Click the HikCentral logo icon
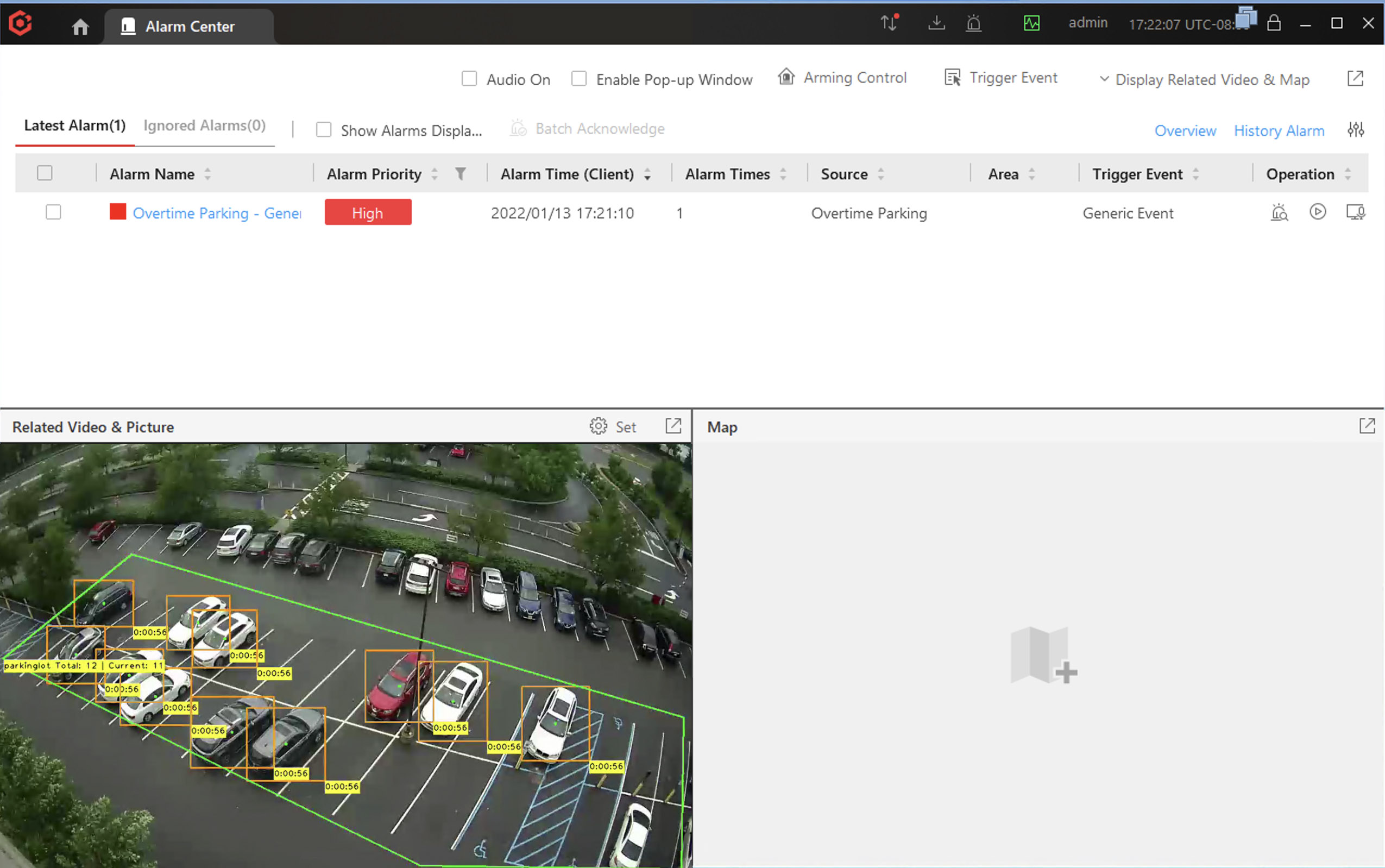The height and width of the screenshot is (868, 1385). click(21, 23)
